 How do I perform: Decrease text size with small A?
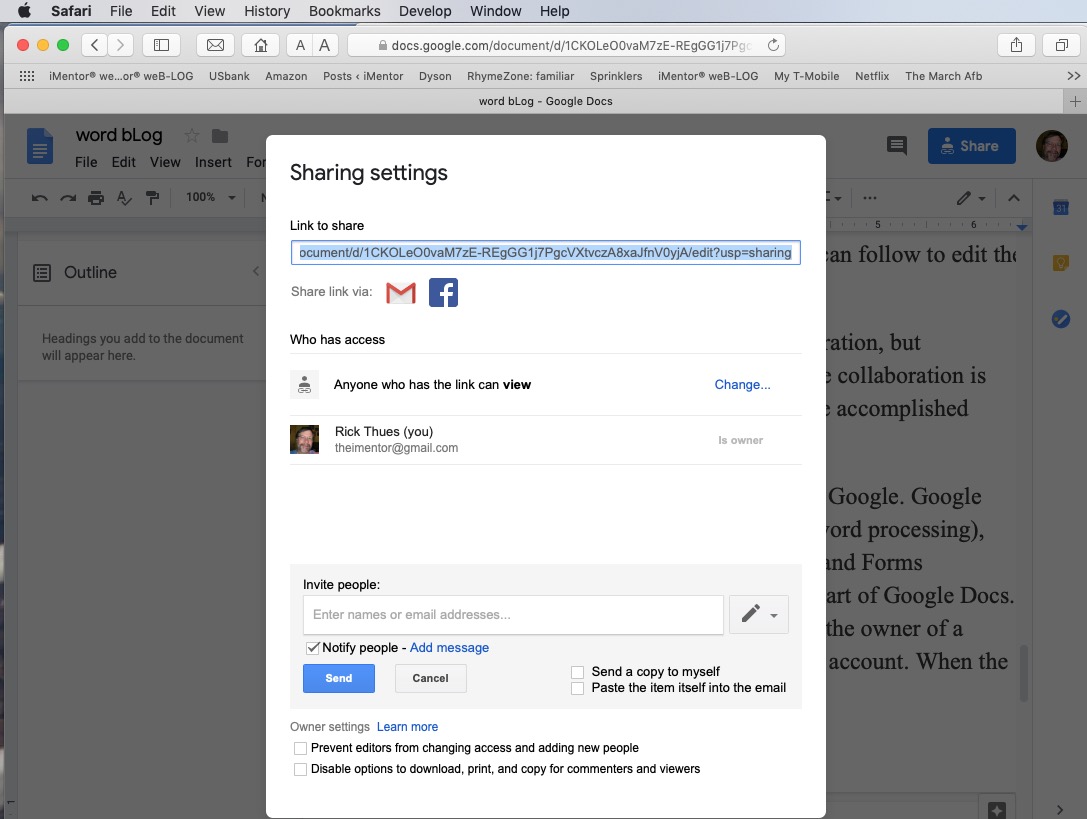pos(300,45)
